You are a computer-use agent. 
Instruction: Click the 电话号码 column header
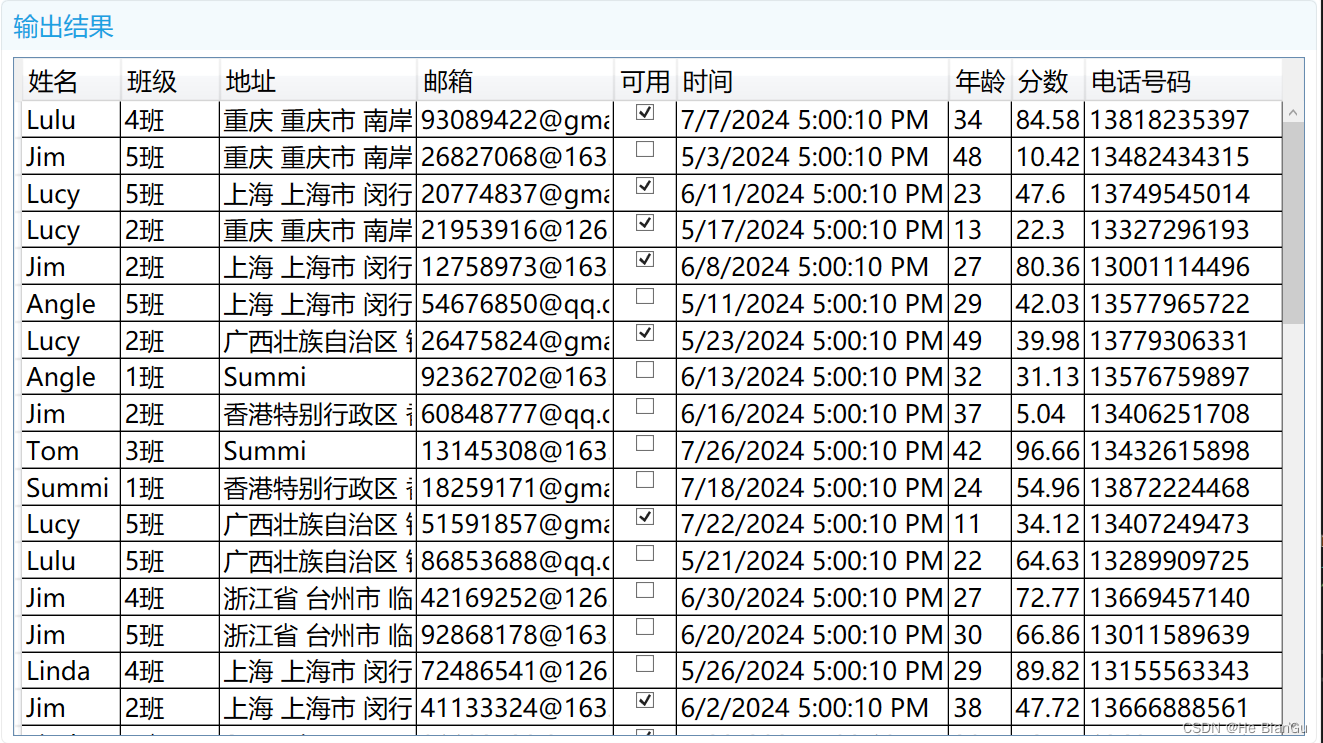1183,81
